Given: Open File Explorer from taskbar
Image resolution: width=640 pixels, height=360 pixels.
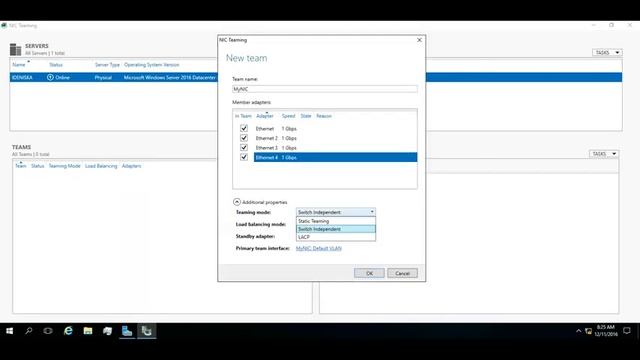Looking at the screenshot, I should tap(88, 331).
